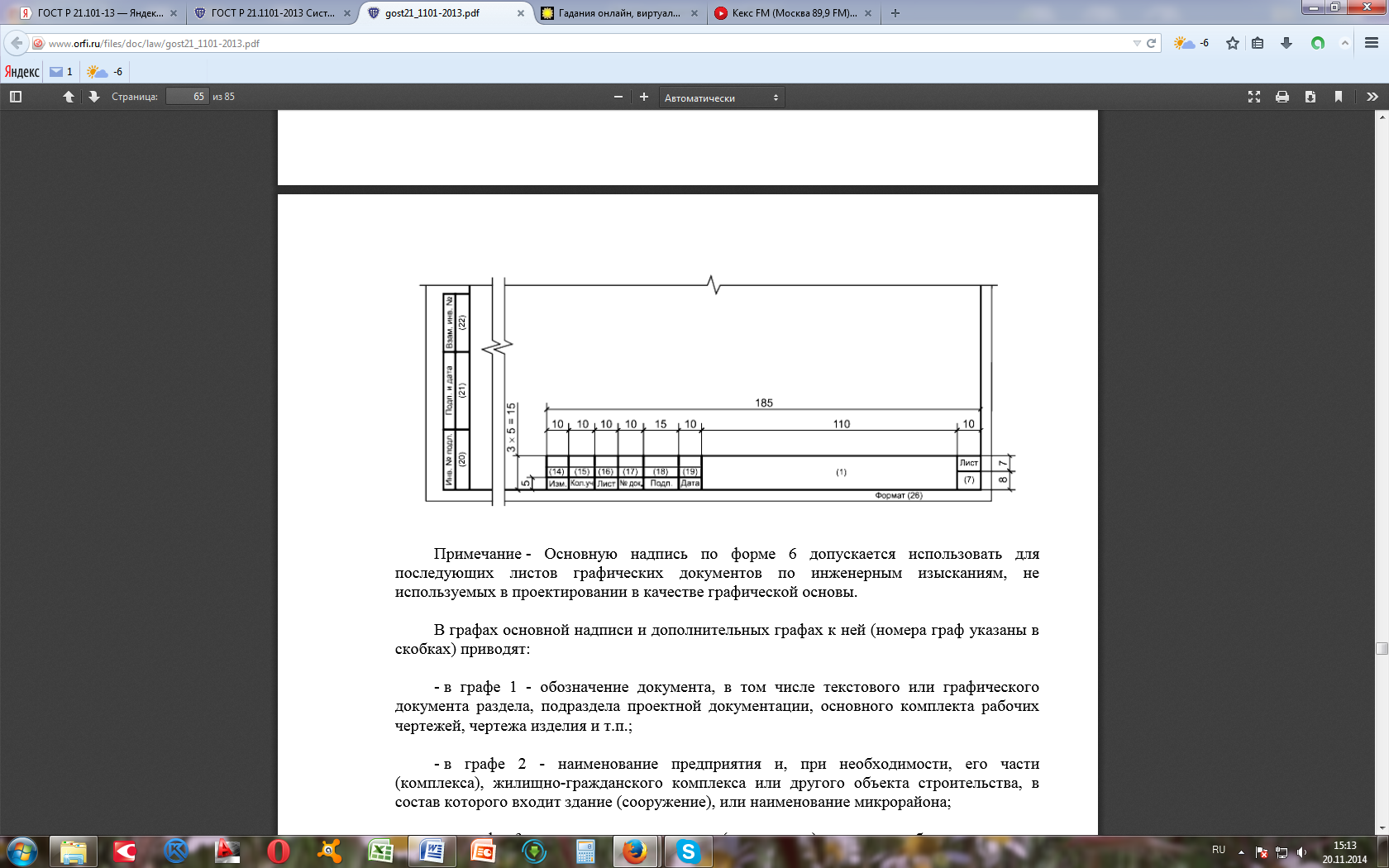Open the Firefox downloads panel
1389x868 pixels.
(x=1286, y=43)
